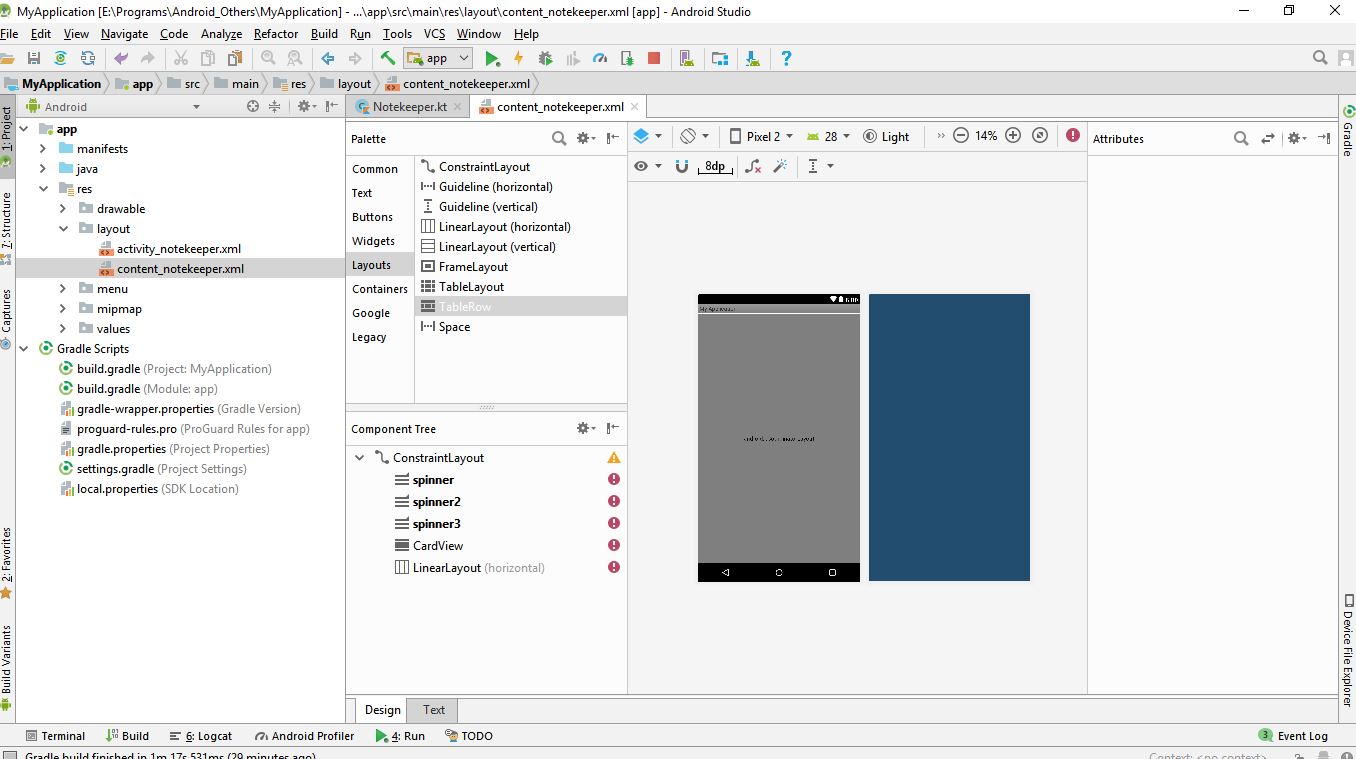Collapse ConstraintLayout in Component Tree
Screen dimensions: 1356x759
coord(360,457)
